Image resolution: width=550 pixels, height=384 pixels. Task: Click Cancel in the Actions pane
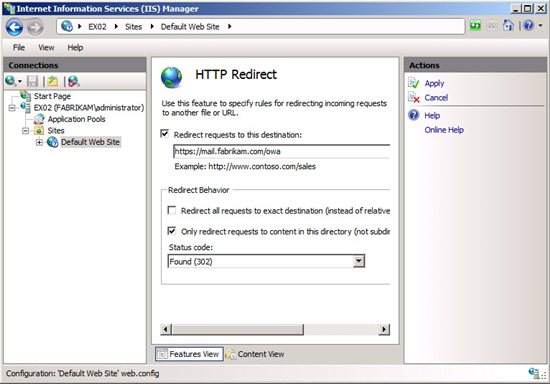click(436, 98)
